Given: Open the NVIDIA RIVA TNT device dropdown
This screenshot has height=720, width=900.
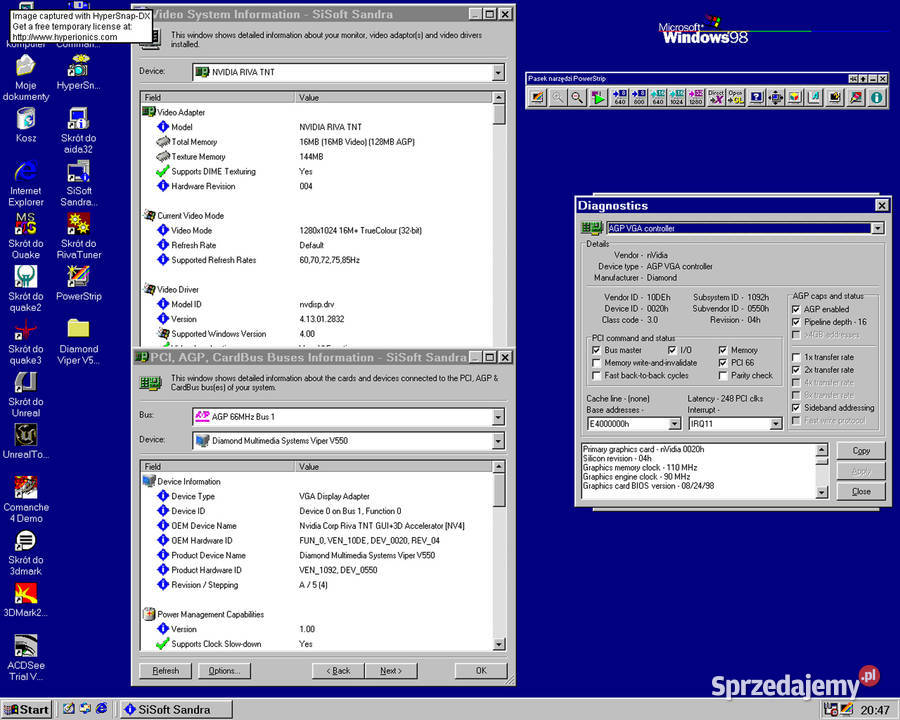Looking at the screenshot, I should 498,72.
